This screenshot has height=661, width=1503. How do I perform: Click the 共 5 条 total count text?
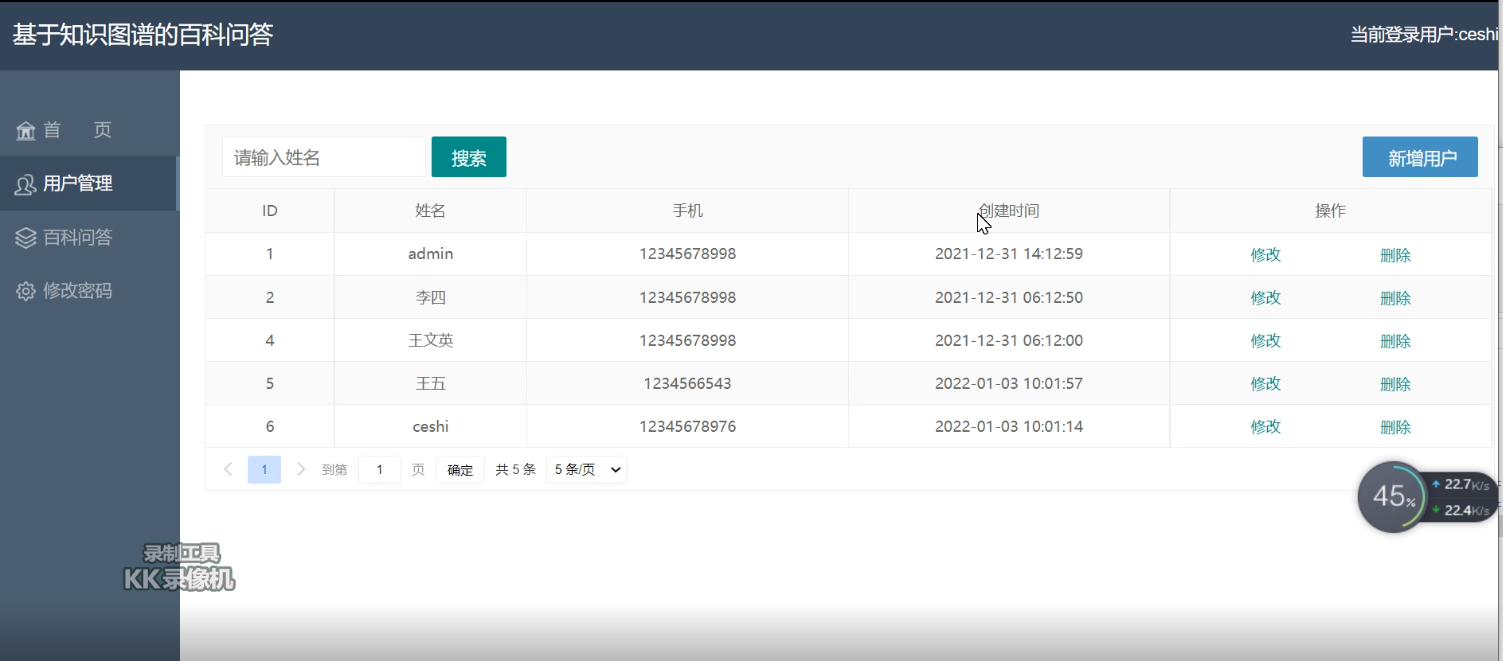516,470
